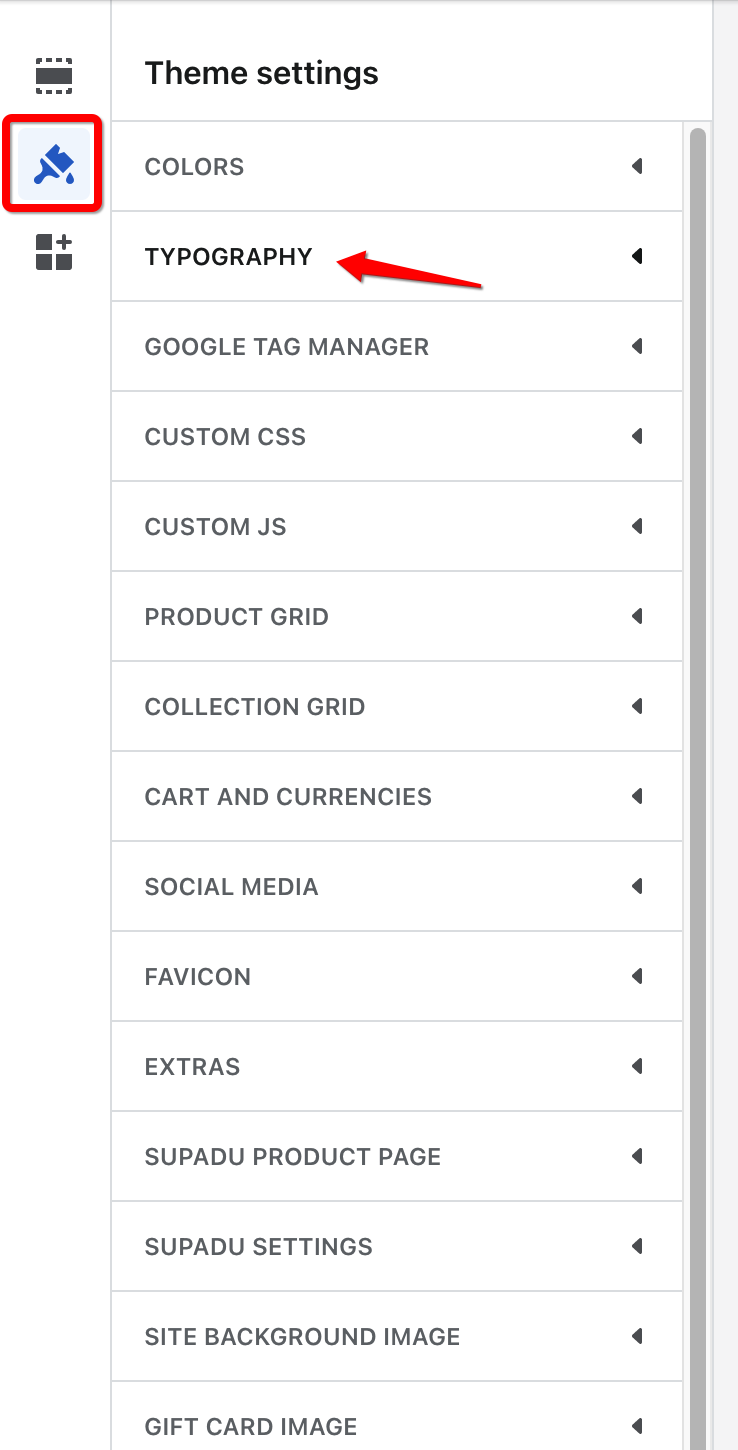Open SITE BACKGROUND IMAGE settings

[x=397, y=1336]
